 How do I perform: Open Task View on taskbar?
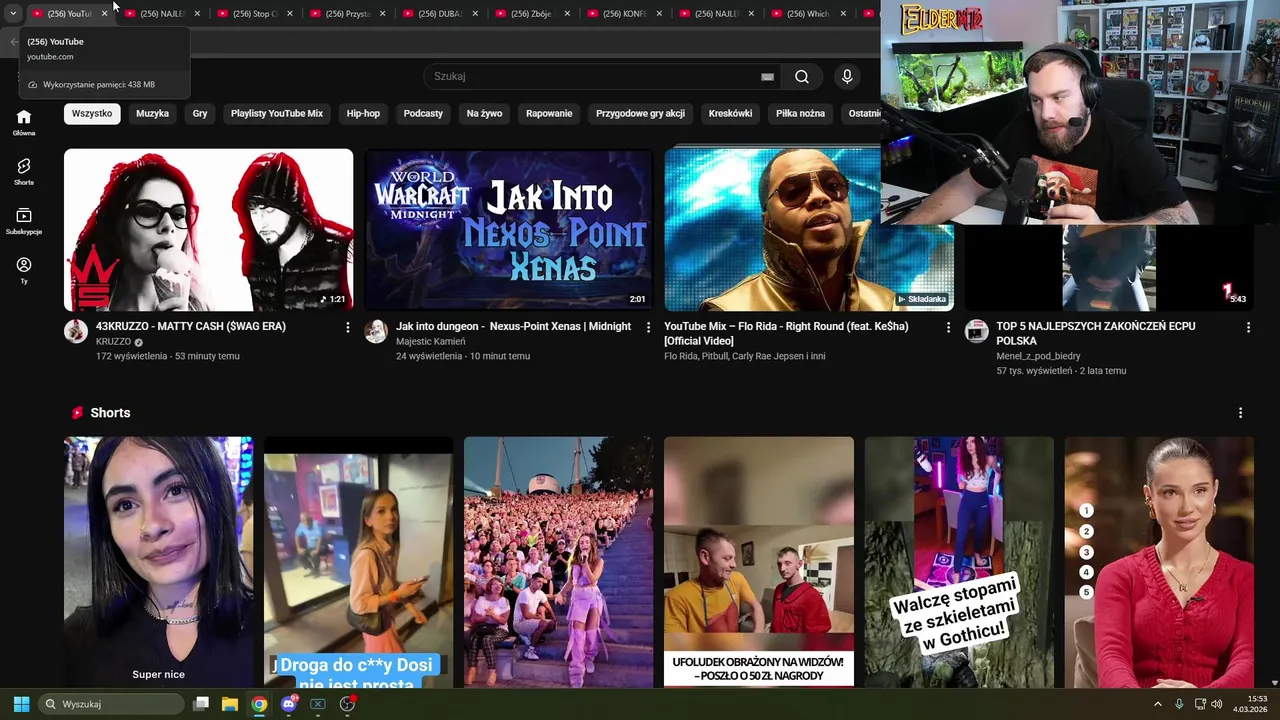pos(200,704)
